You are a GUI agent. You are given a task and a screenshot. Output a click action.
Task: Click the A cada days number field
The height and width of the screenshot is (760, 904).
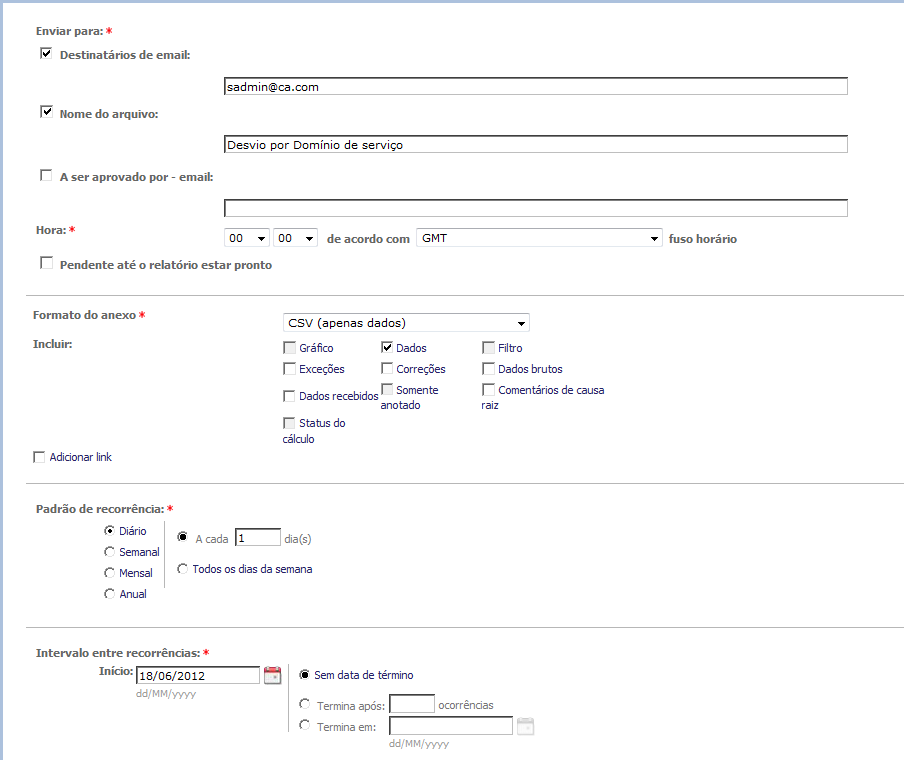point(257,538)
